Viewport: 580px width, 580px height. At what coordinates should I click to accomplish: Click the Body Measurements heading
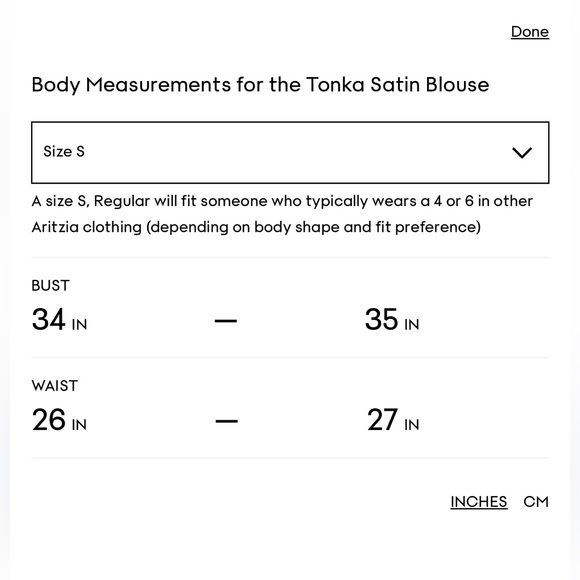coord(260,85)
